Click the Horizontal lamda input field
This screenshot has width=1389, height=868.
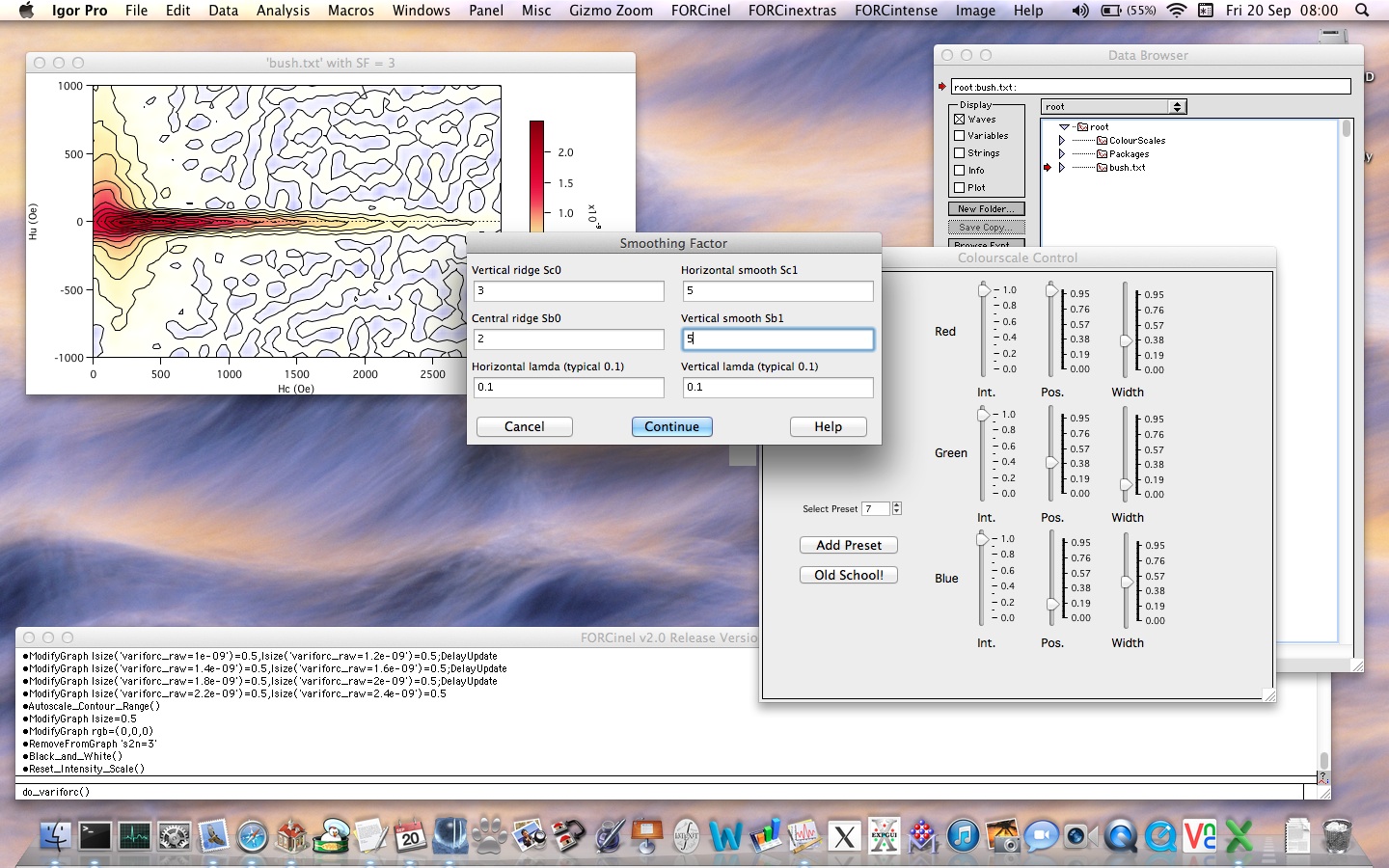coord(568,387)
